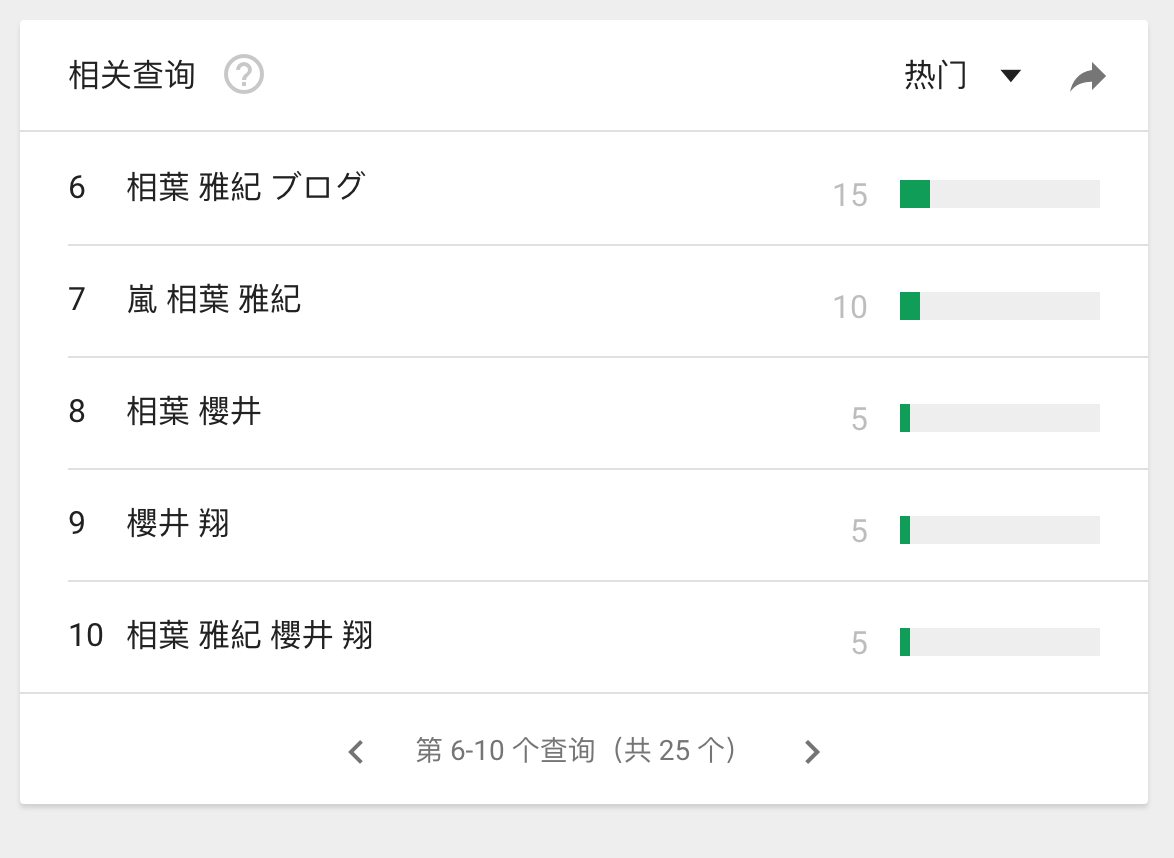
Task: Click the dropdown triangle beside 热门
Action: [1011, 76]
